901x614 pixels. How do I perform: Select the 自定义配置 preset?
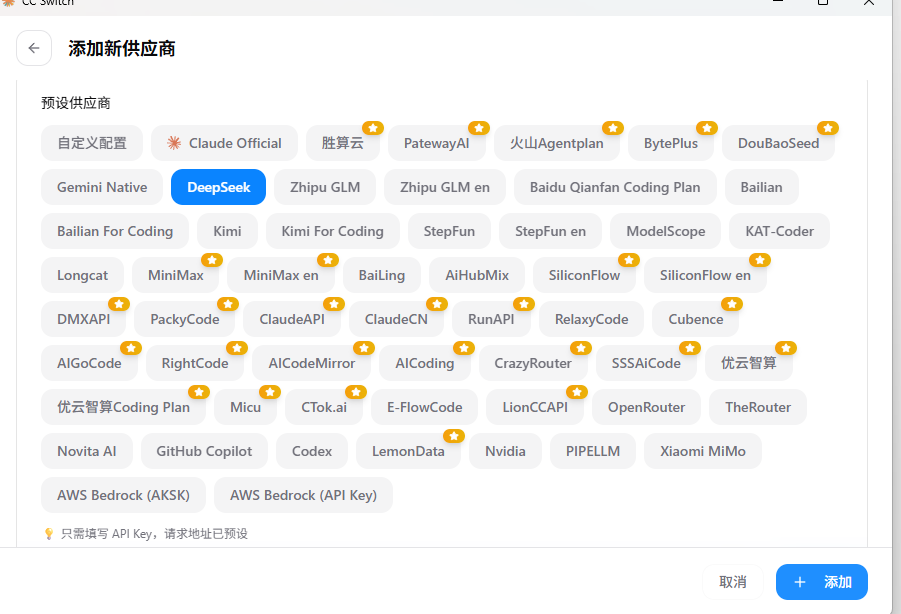point(92,143)
